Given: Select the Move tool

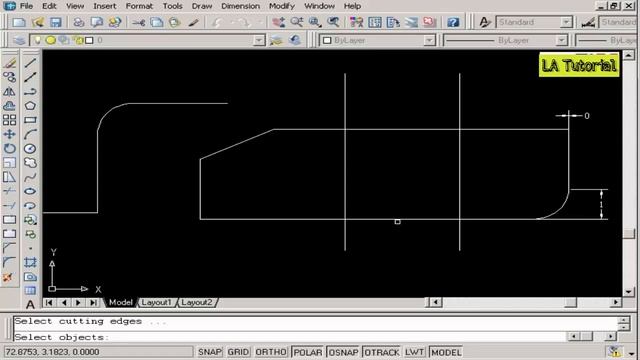Looking at the screenshot, I should click(x=9, y=134).
